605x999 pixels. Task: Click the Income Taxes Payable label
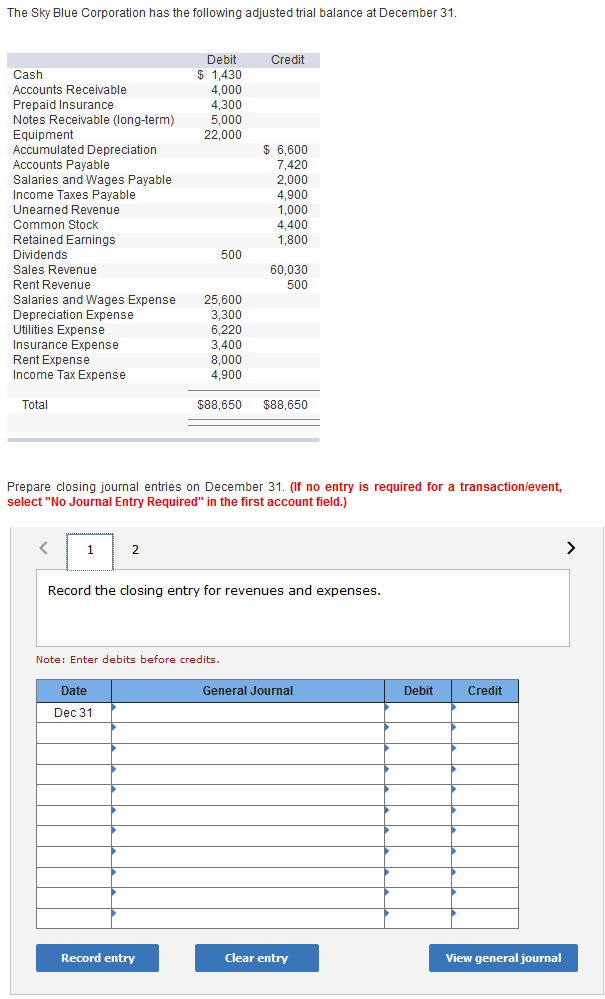point(74,195)
